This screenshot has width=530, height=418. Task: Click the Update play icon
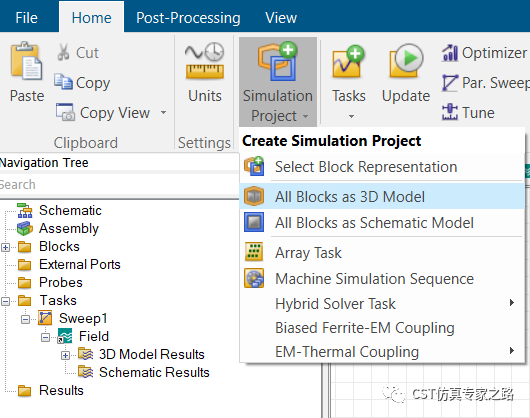[406, 61]
